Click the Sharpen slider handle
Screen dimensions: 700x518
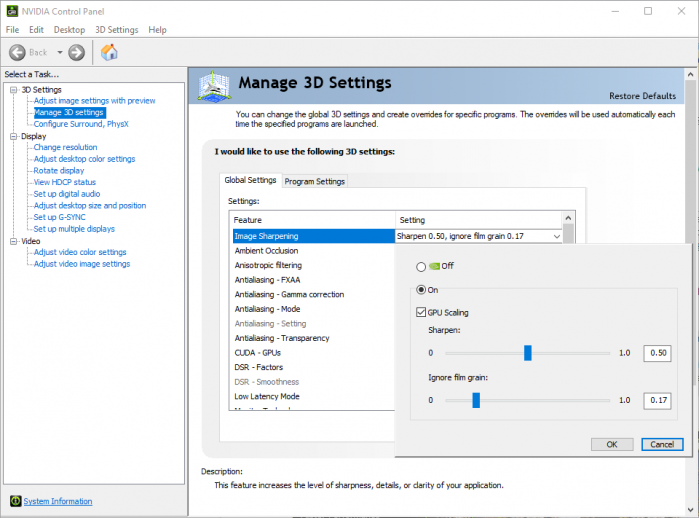527,353
